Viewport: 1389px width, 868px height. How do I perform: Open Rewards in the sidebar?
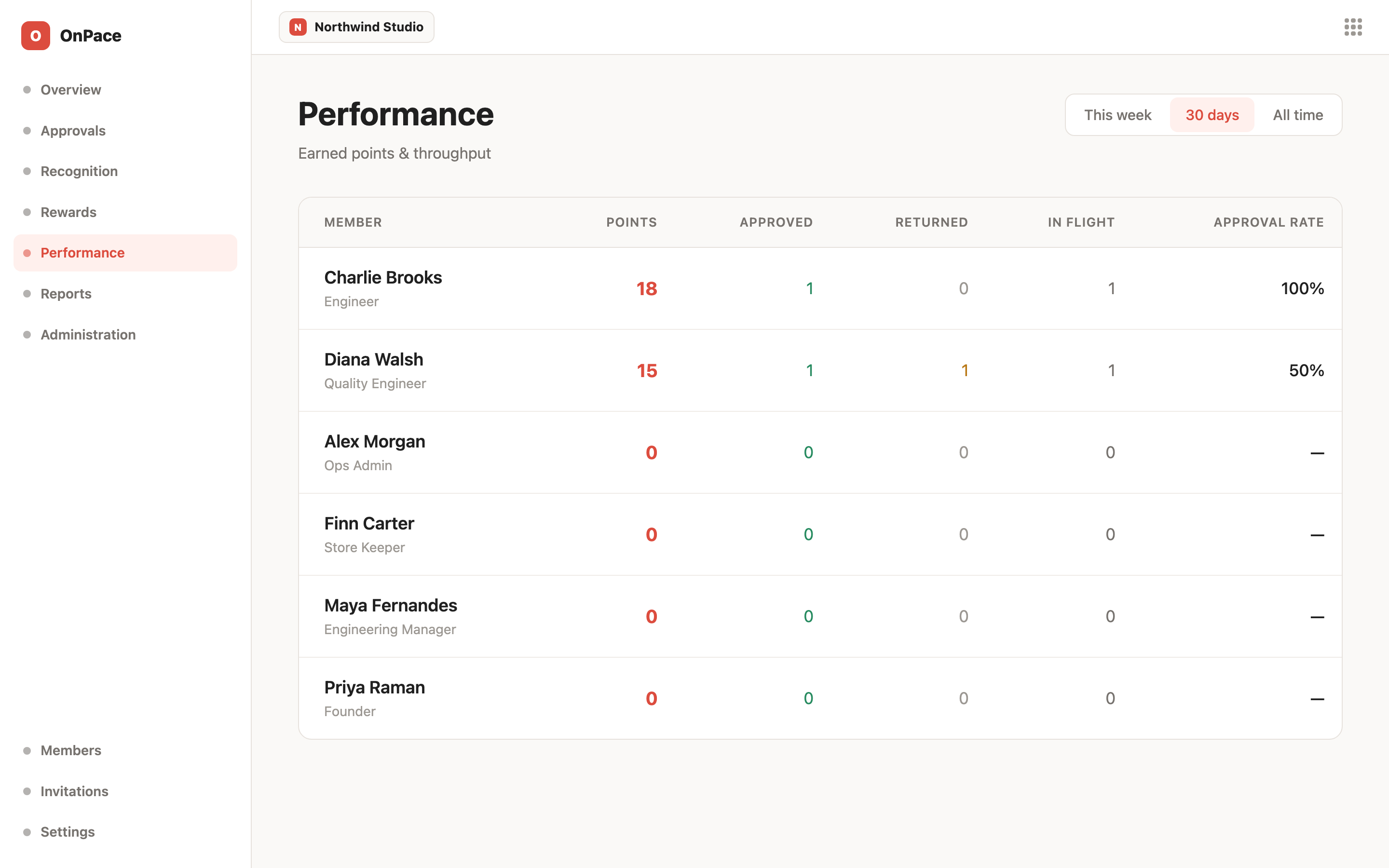point(125,212)
